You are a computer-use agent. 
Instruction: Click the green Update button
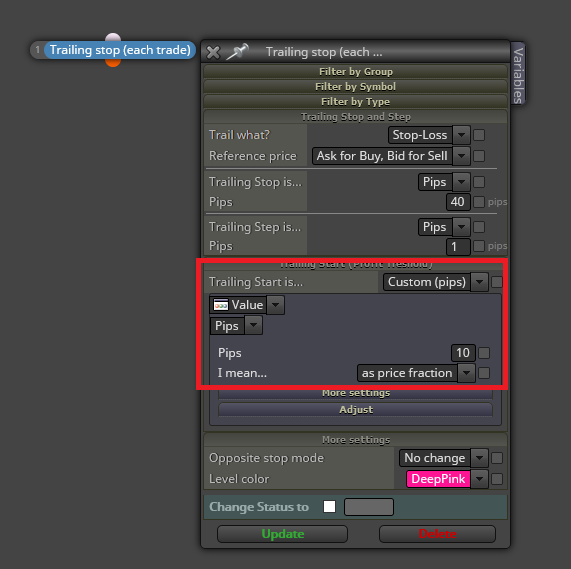point(282,534)
